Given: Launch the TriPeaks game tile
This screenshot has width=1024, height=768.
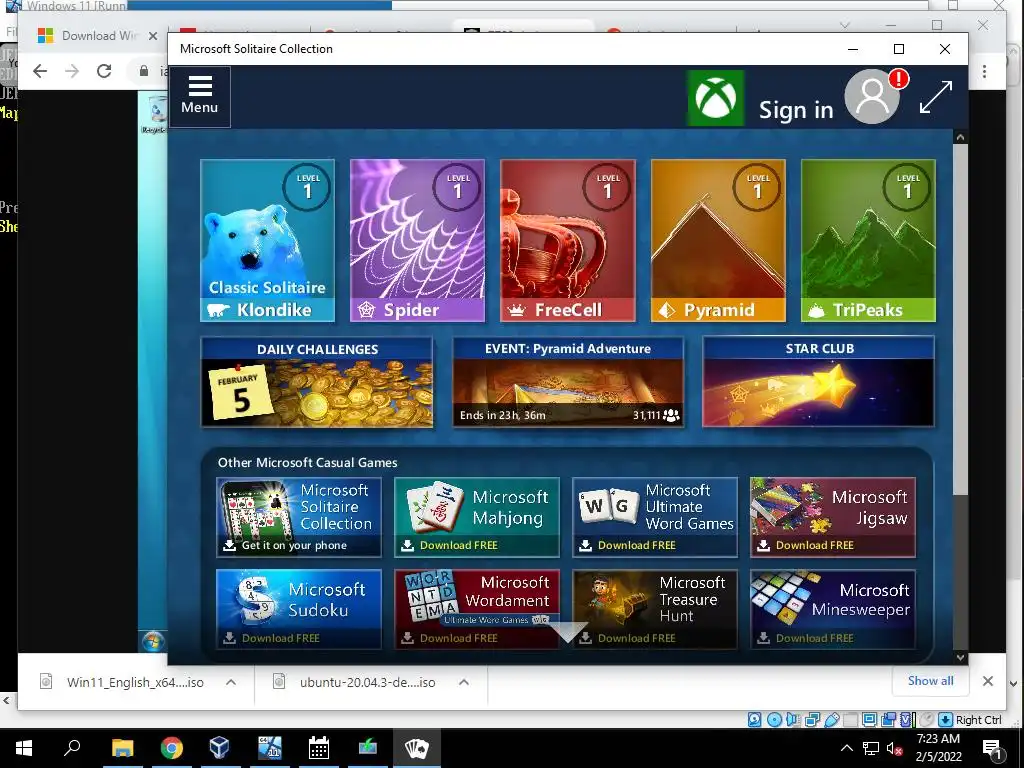Looking at the screenshot, I should pos(868,240).
